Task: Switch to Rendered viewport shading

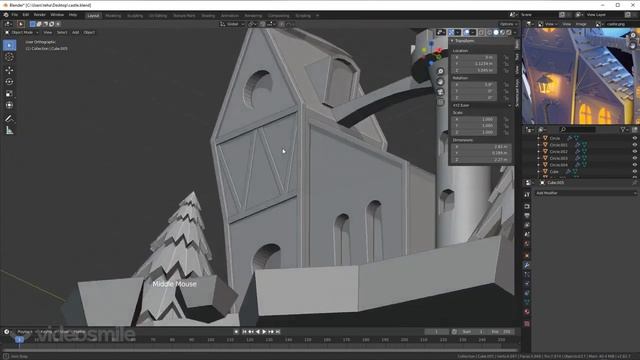Action: [509, 32]
